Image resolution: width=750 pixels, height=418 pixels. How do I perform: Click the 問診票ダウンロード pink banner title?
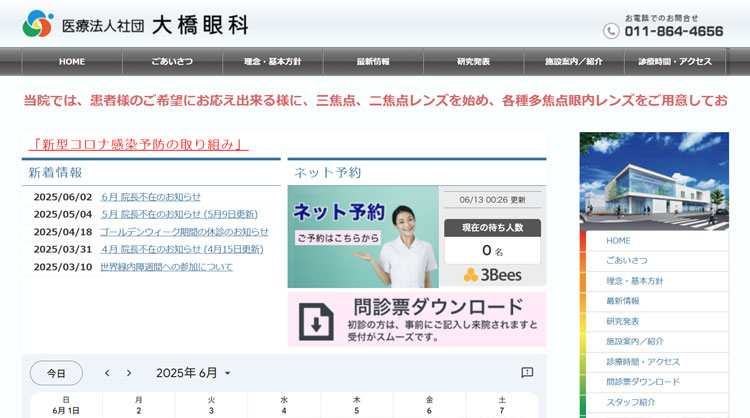[439, 307]
